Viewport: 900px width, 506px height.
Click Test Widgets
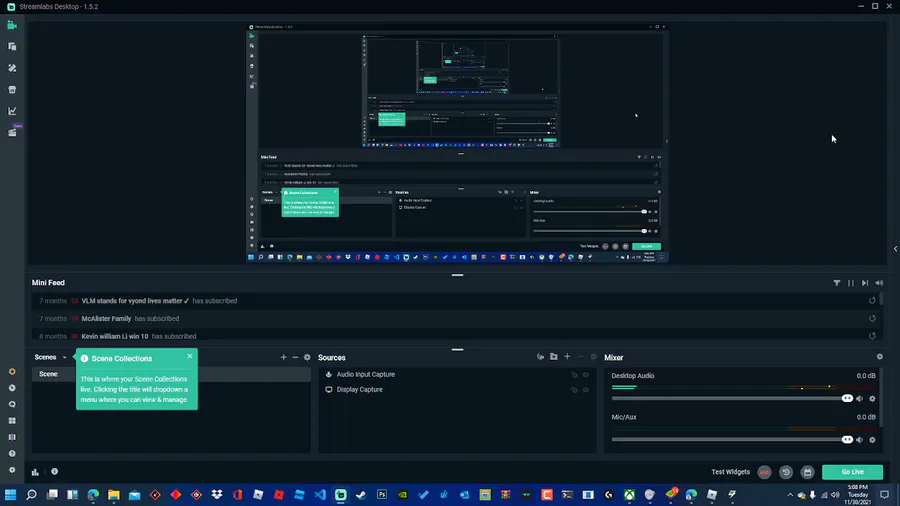(x=730, y=472)
